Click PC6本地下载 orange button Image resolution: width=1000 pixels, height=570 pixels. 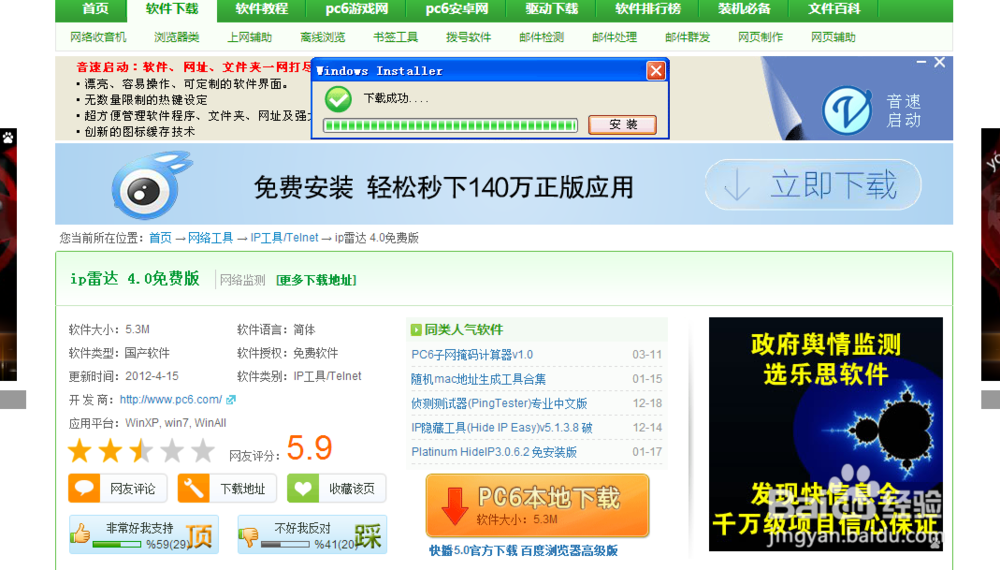tap(537, 506)
